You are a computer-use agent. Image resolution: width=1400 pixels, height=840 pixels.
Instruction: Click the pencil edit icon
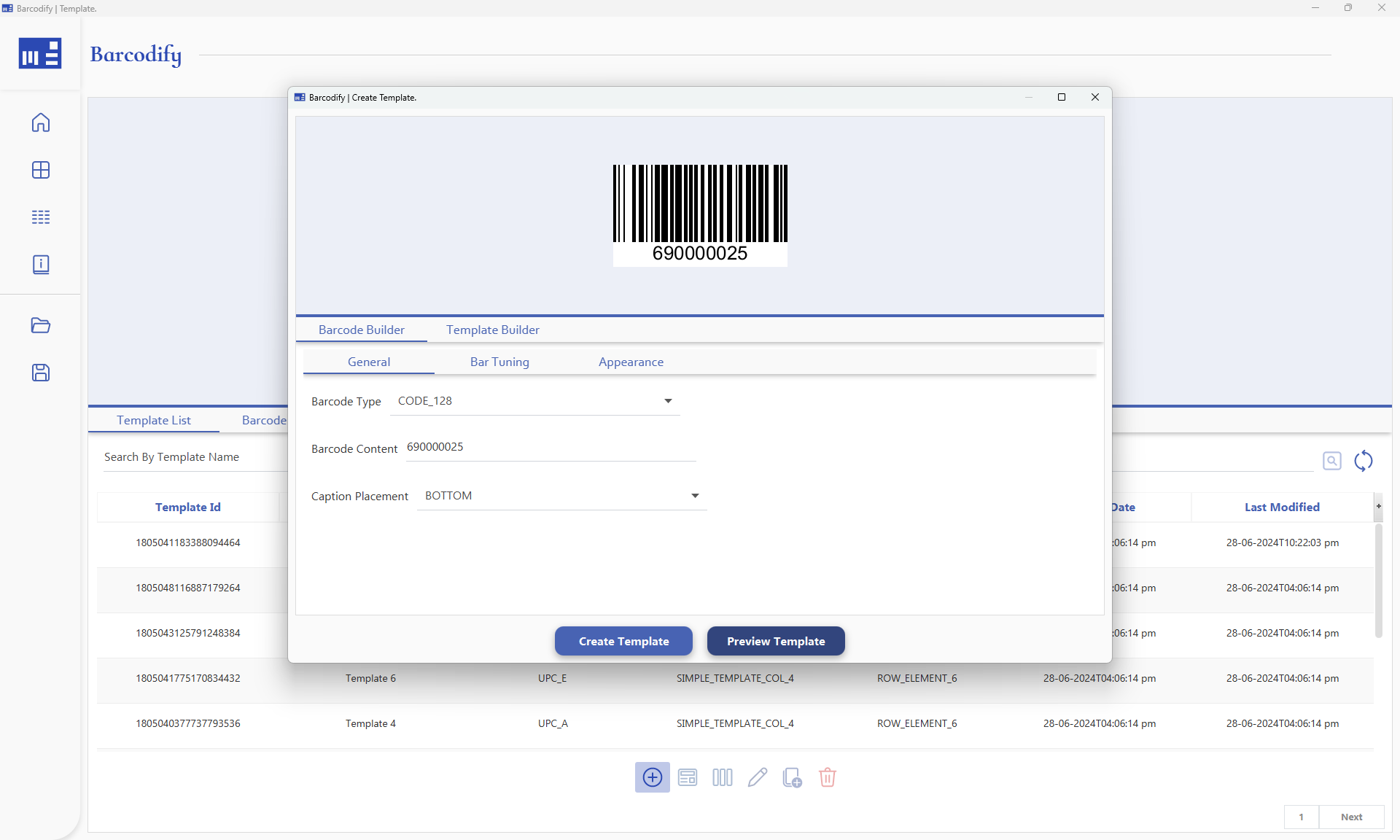tap(757, 777)
